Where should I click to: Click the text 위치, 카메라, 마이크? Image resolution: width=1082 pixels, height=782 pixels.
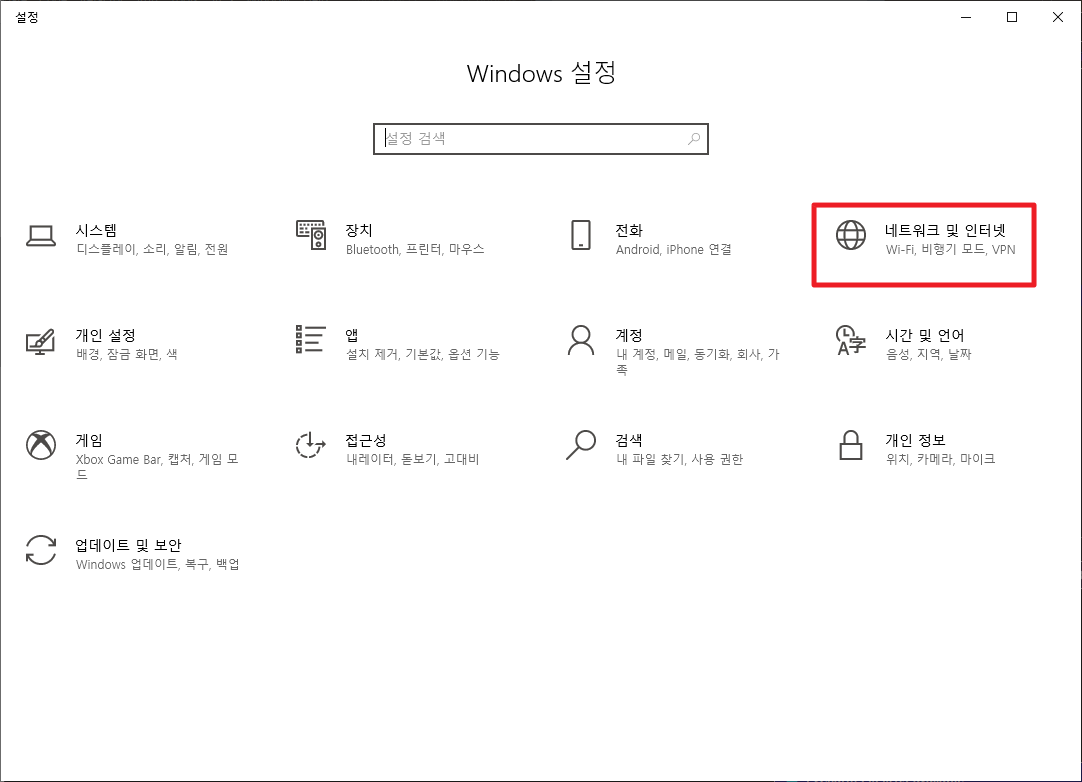point(940,459)
